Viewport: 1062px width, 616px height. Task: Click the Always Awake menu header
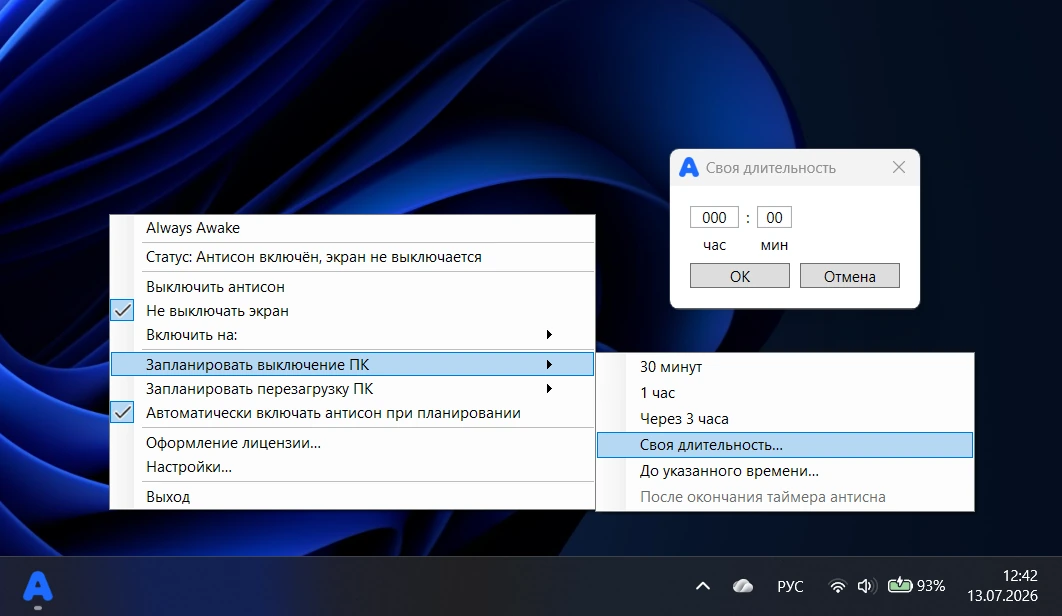[x=352, y=228]
